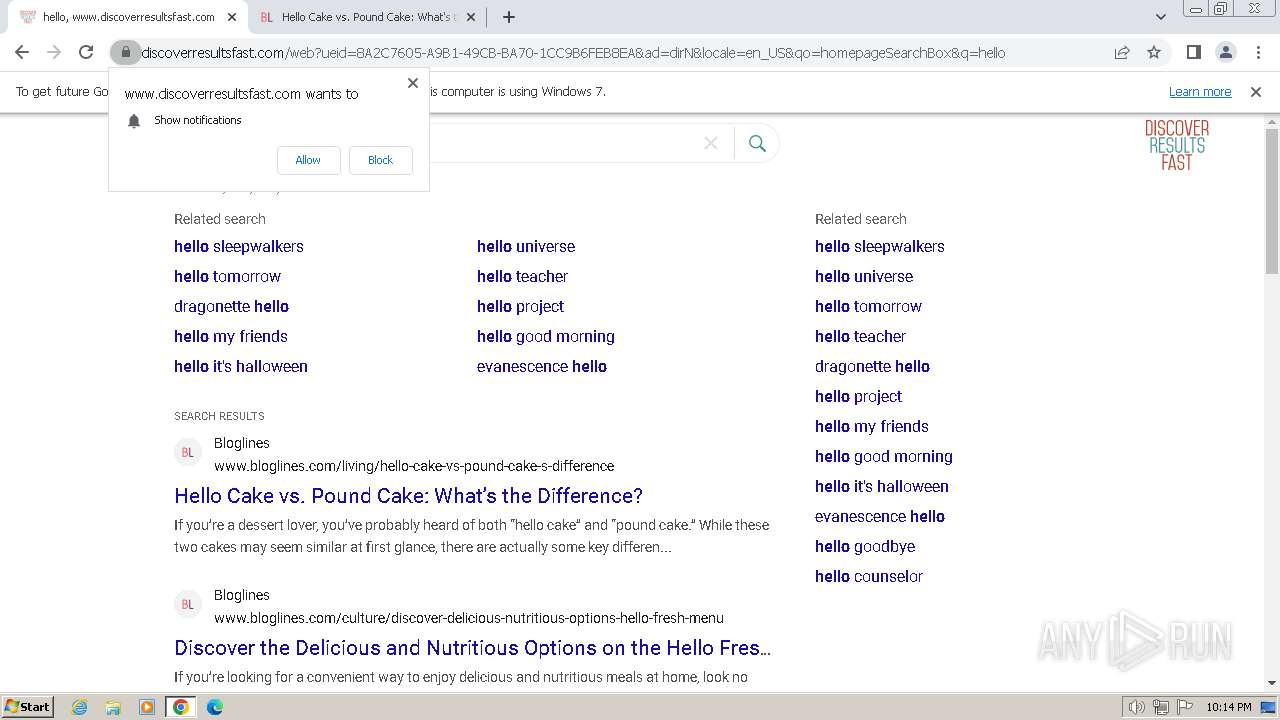Open hello counselor related search

pos(869,576)
